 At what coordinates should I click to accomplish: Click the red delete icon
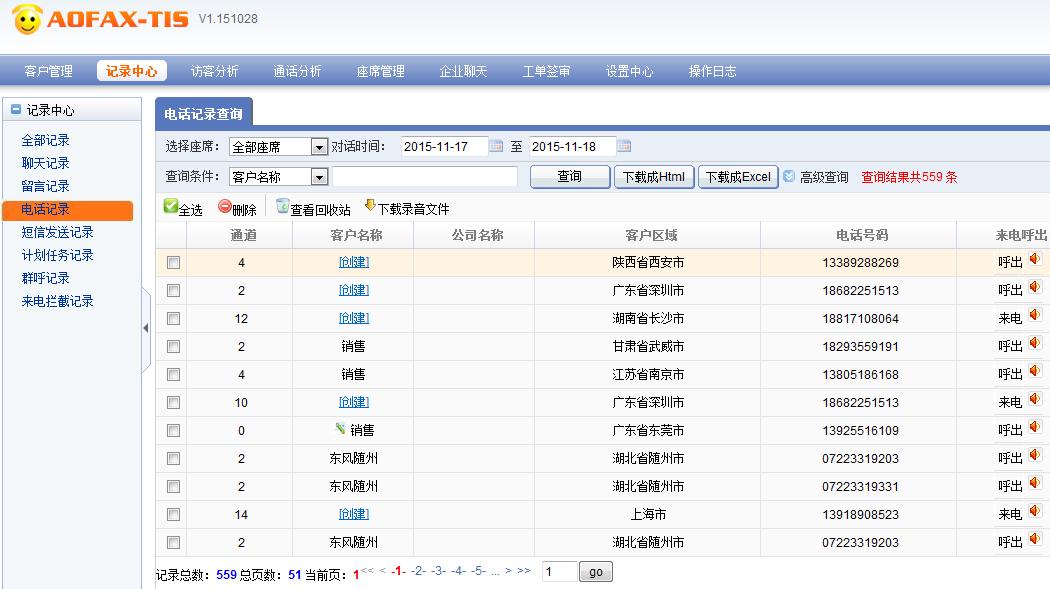pos(224,207)
